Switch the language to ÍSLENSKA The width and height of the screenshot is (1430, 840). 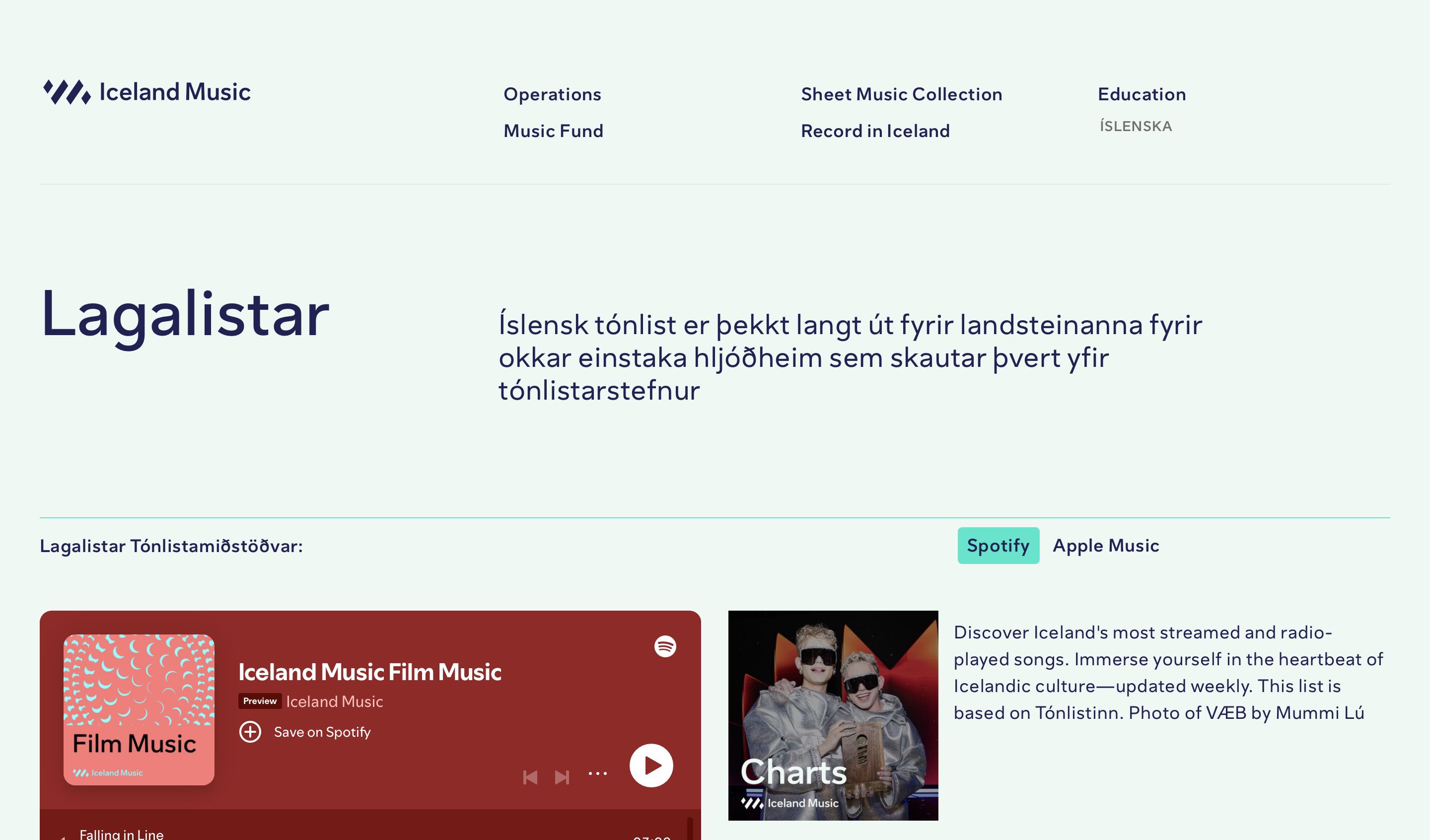click(1136, 126)
